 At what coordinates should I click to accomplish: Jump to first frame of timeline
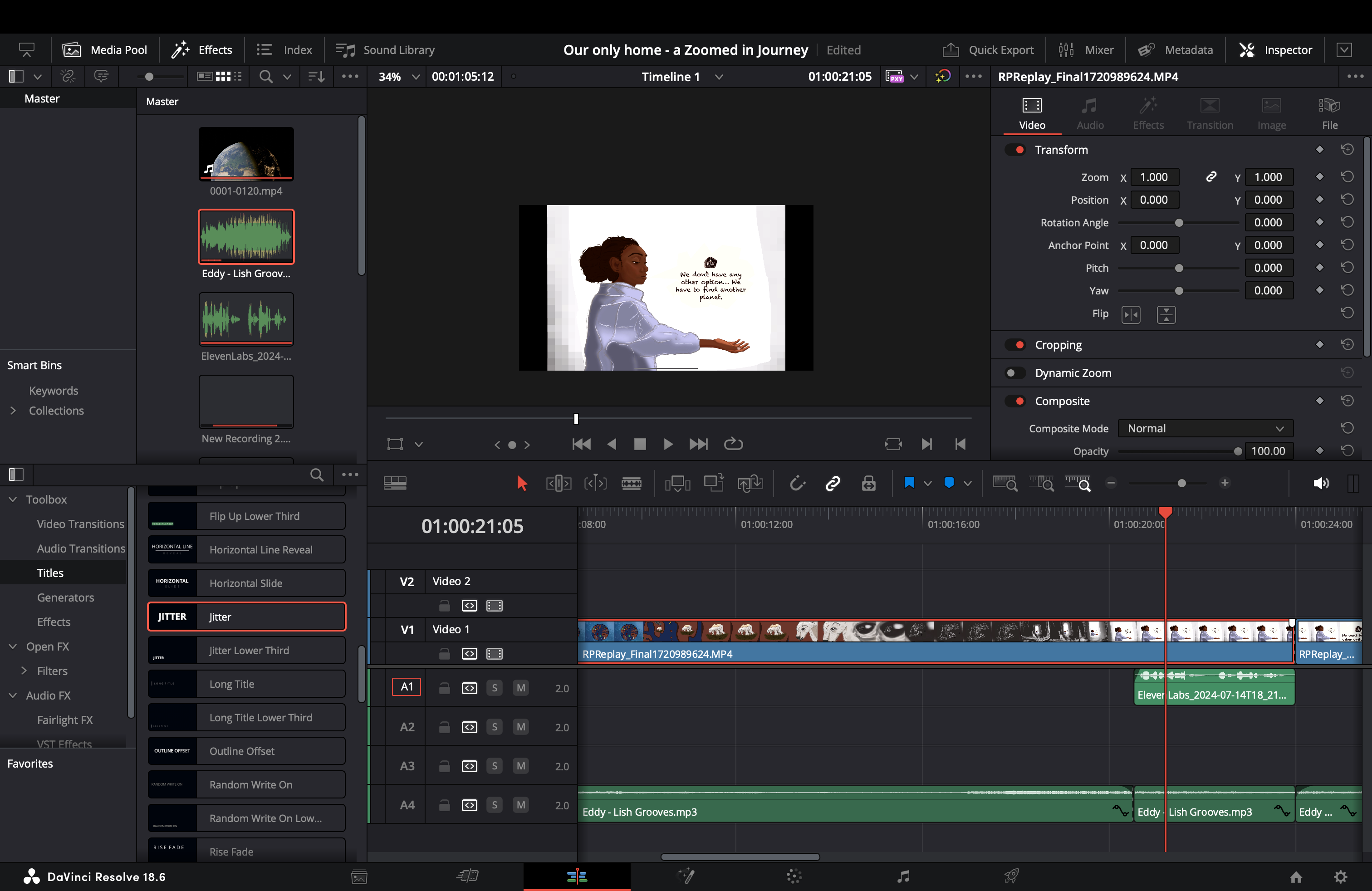(581, 444)
